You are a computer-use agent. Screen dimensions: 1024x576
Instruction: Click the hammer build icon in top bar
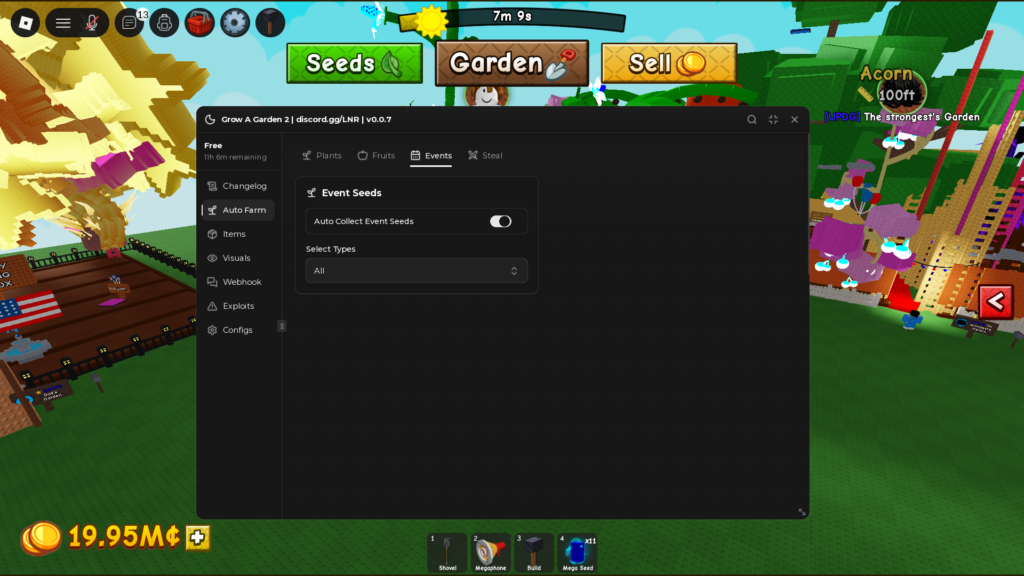pyautogui.click(x=270, y=24)
